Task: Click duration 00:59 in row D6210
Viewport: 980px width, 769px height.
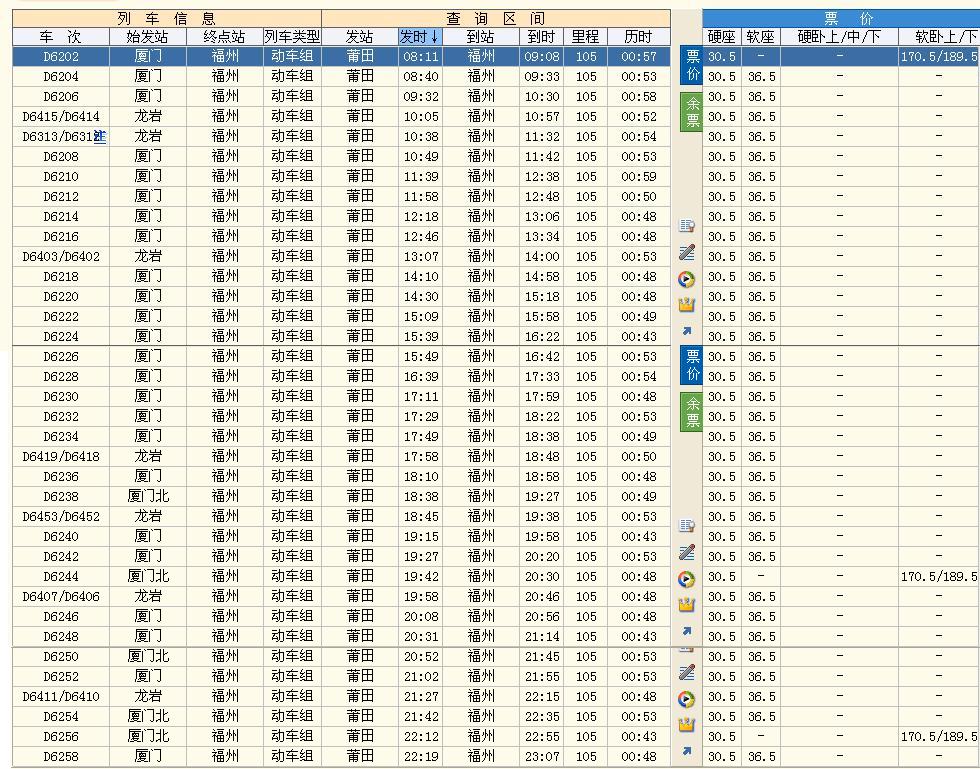Action: (x=639, y=177)
